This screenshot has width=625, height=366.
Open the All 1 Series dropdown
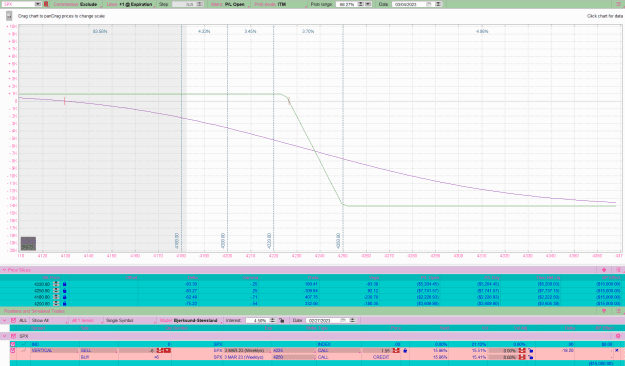(x=85, y=320)
